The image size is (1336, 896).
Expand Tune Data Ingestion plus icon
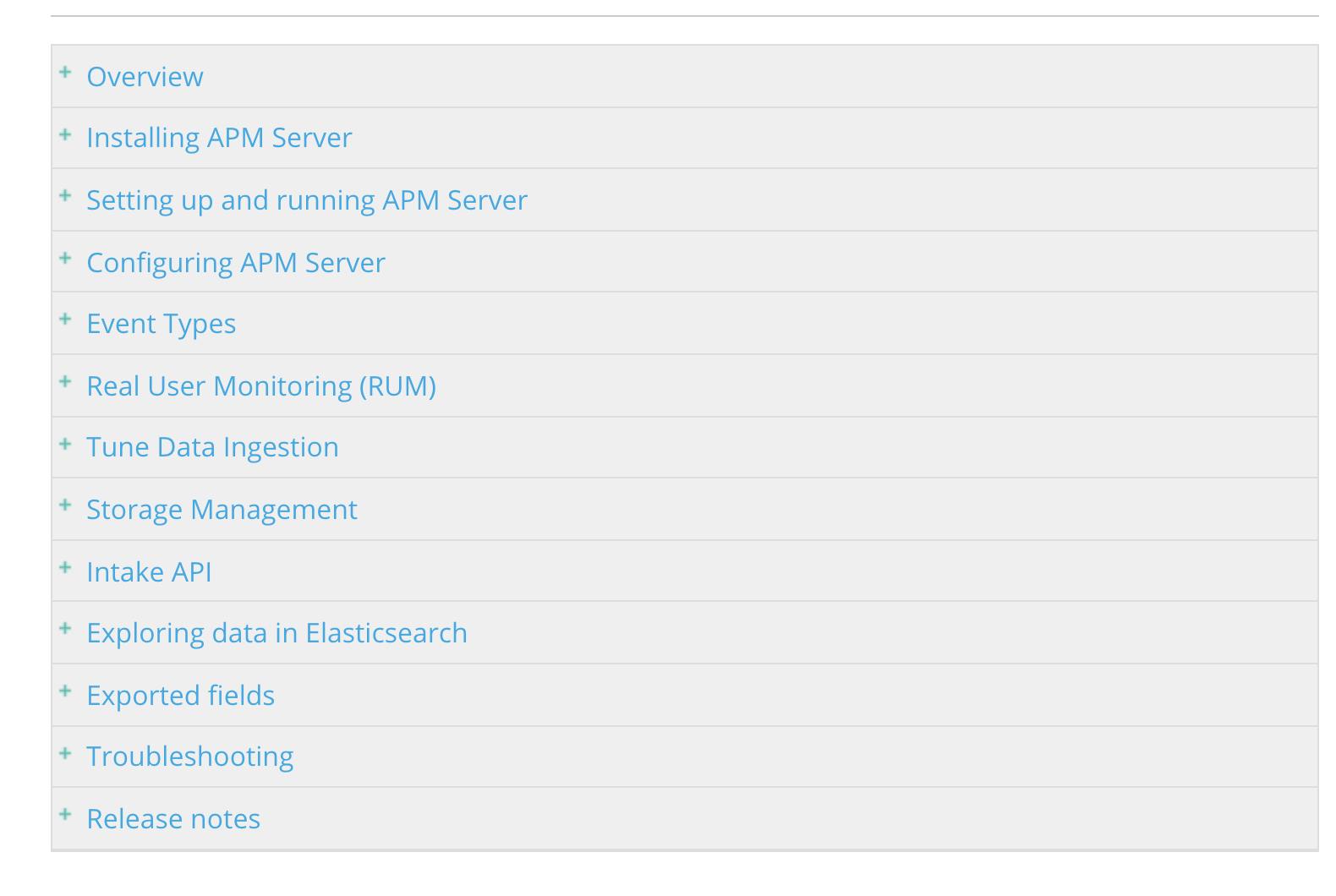(x=65, y=444)
